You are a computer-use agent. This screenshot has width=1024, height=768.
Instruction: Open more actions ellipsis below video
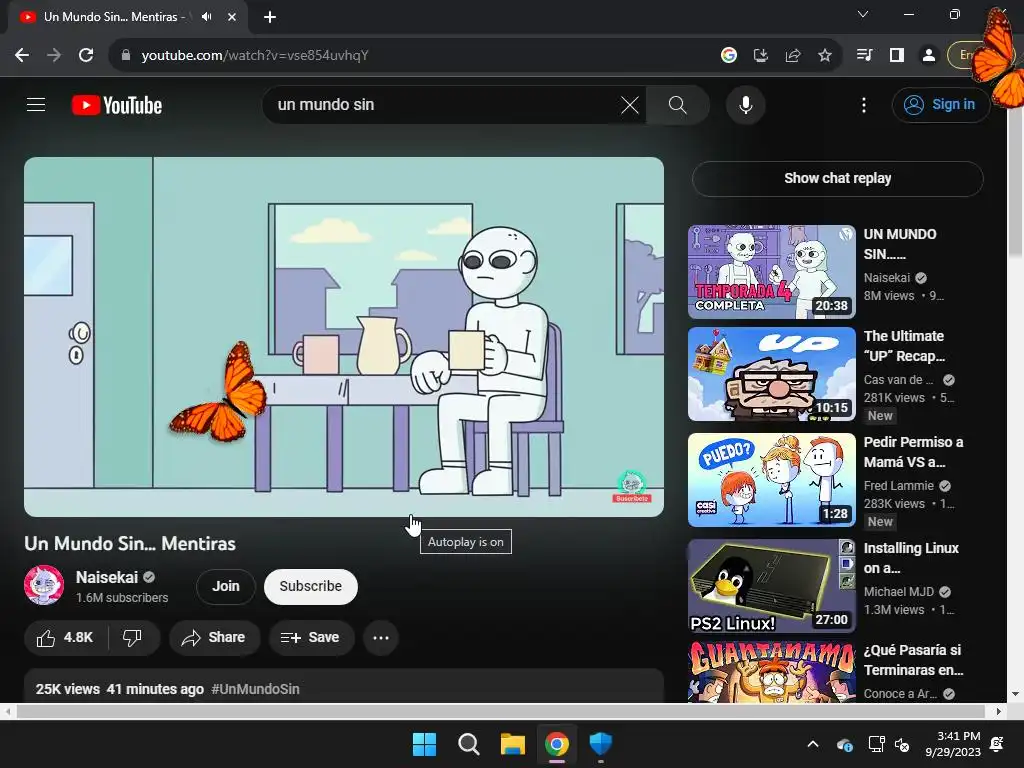point(381,637)
